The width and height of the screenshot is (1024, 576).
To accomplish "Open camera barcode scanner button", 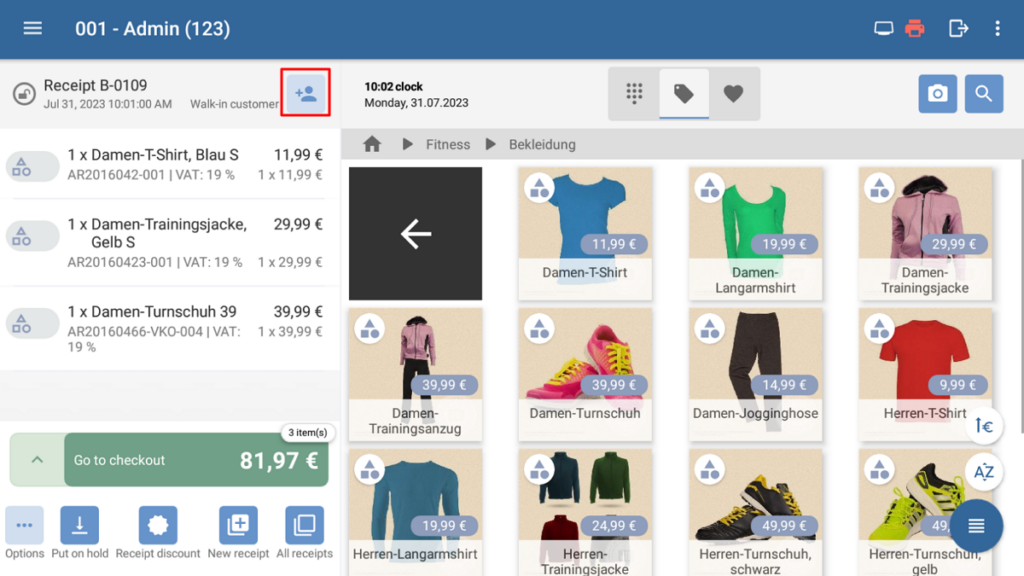I will [x=937, y=94].
